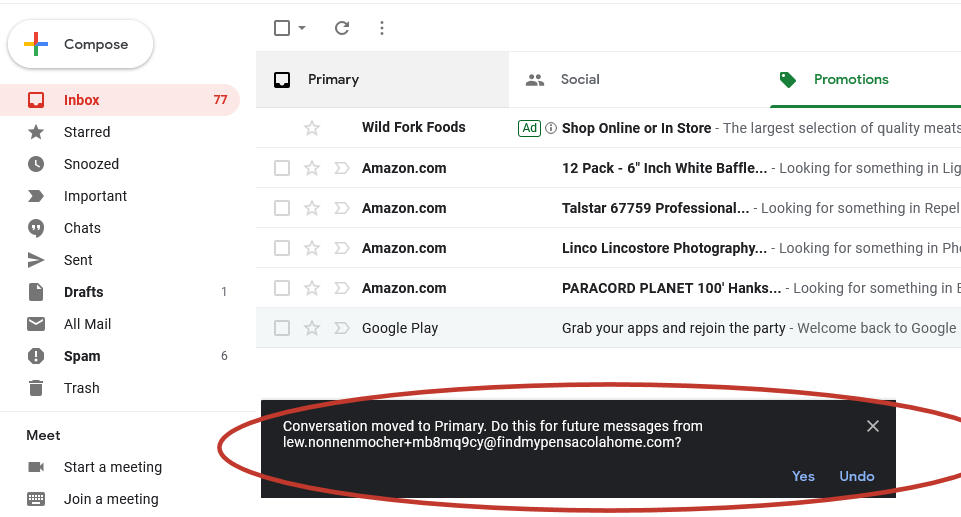The width and height of the screenshot is (961, 517).
Task: Mark PARACORD PLANET email as important
Action: (x=341, y=287)
